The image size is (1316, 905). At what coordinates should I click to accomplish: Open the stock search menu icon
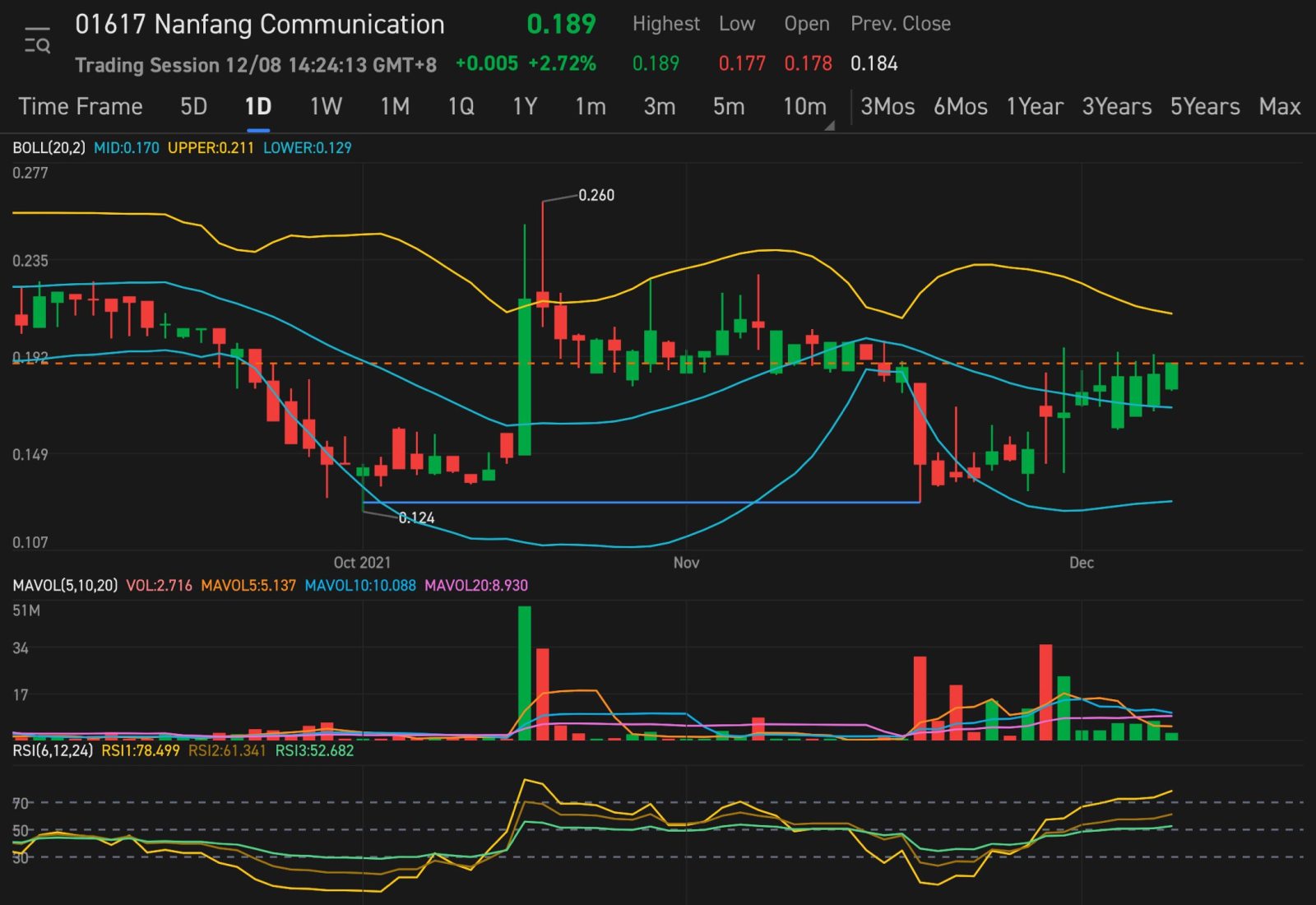click(x=37, y=40)
